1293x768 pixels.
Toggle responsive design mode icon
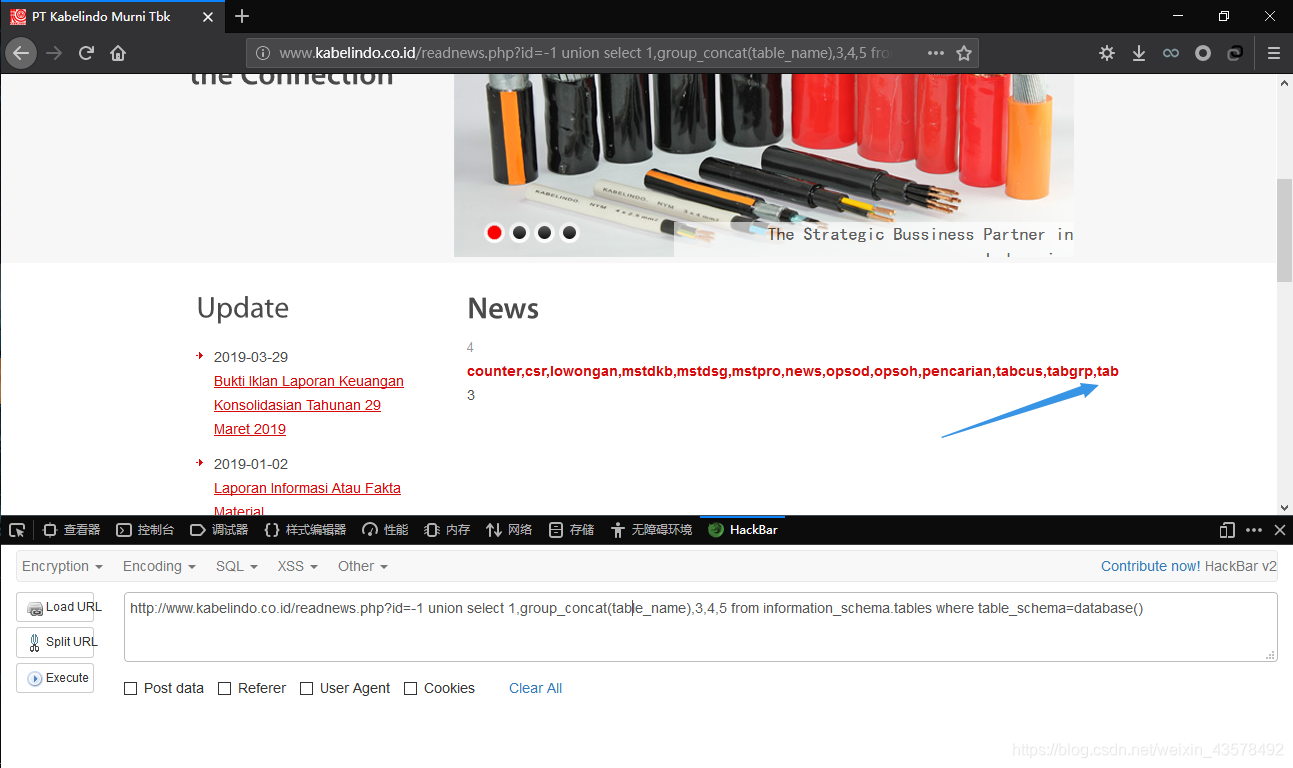click(x=1227, y=530)
